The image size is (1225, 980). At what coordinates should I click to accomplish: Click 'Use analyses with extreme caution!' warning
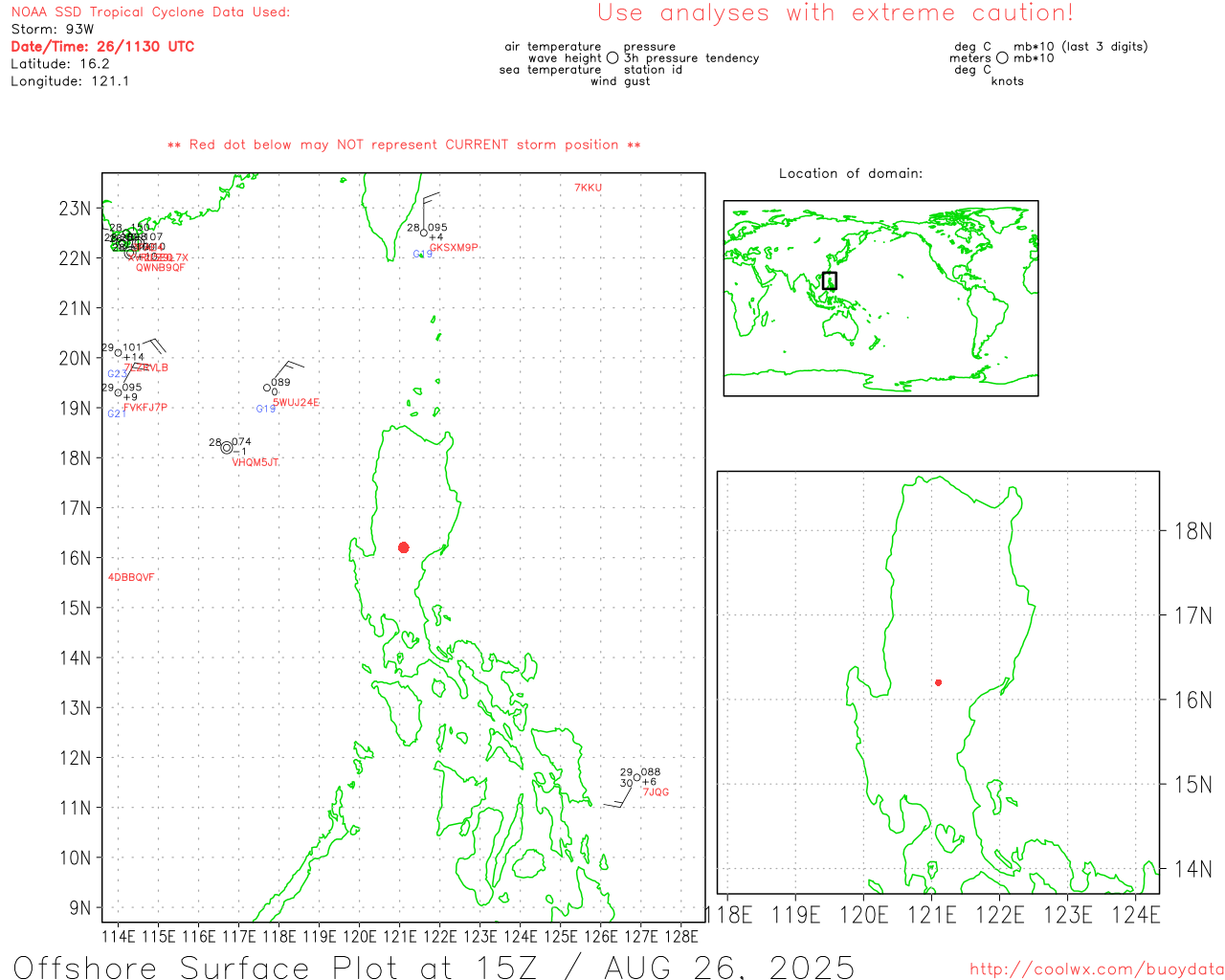pyautogui.click(x=835, y=13)
